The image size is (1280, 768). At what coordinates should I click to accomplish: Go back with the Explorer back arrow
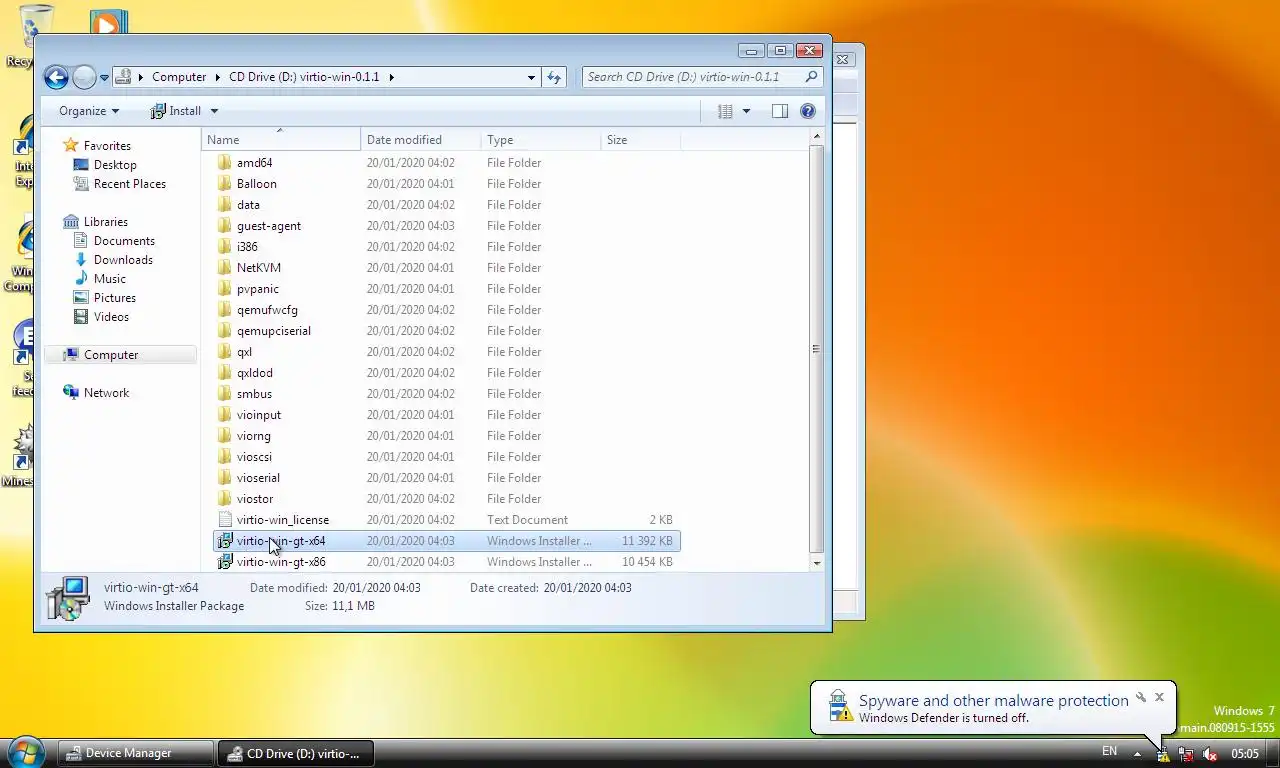(56, 77)
